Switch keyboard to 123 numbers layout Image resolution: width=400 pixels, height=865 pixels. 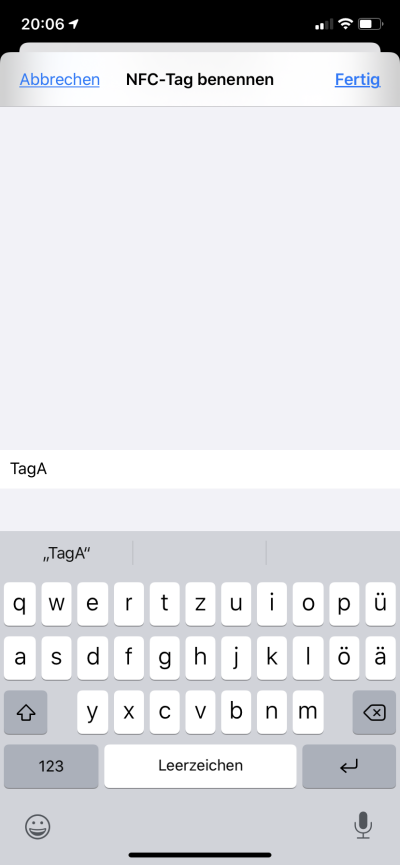pos(51,766)
